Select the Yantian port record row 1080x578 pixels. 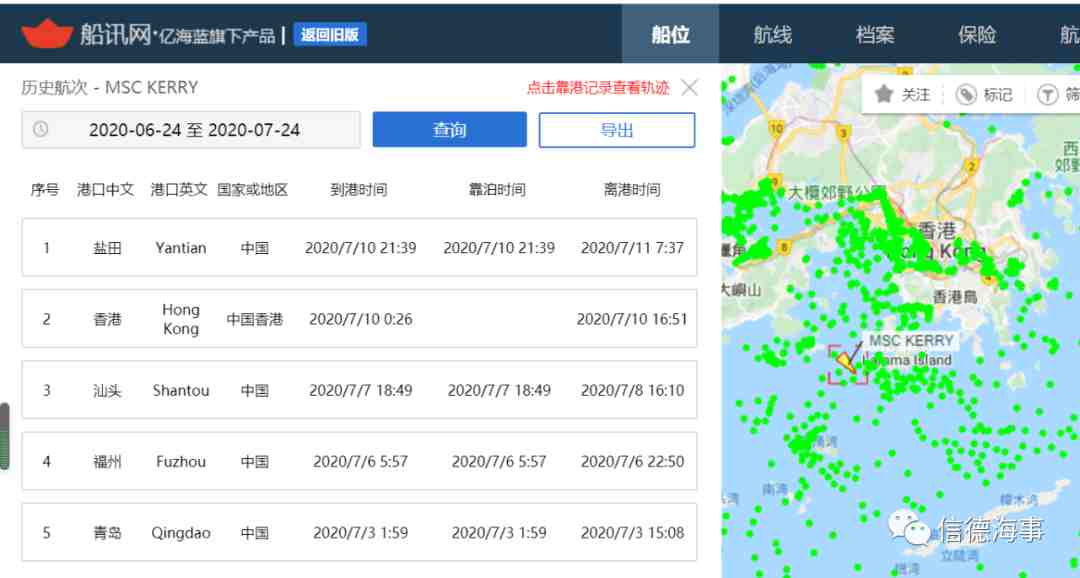359,247
